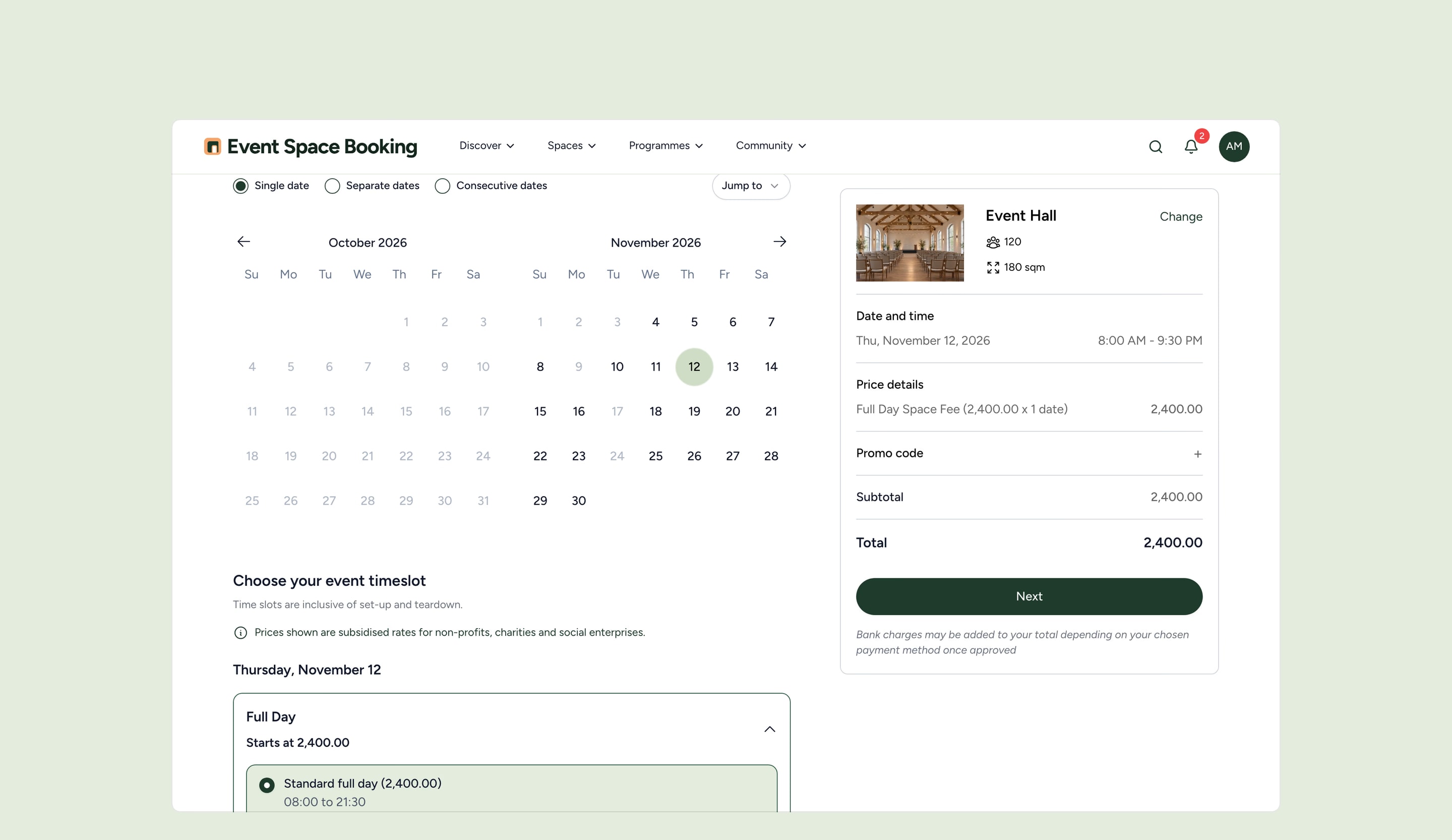Select November 7 in the calendar
This screenshot has height=840, width=1452.
pyautogui.click(x=771, y=322)
